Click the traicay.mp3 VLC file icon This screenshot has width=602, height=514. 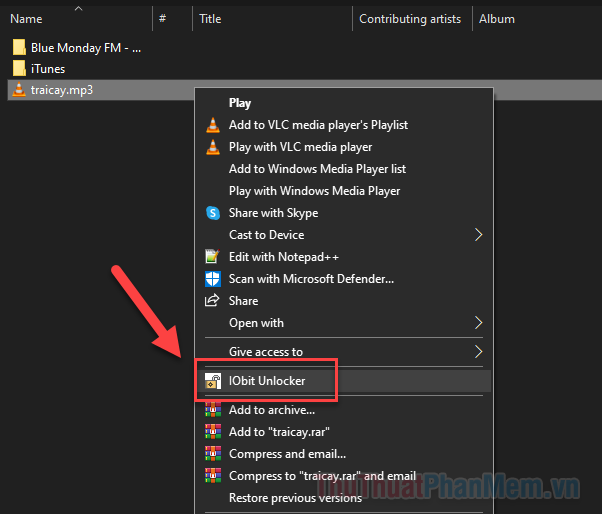(x=19, y=90)
